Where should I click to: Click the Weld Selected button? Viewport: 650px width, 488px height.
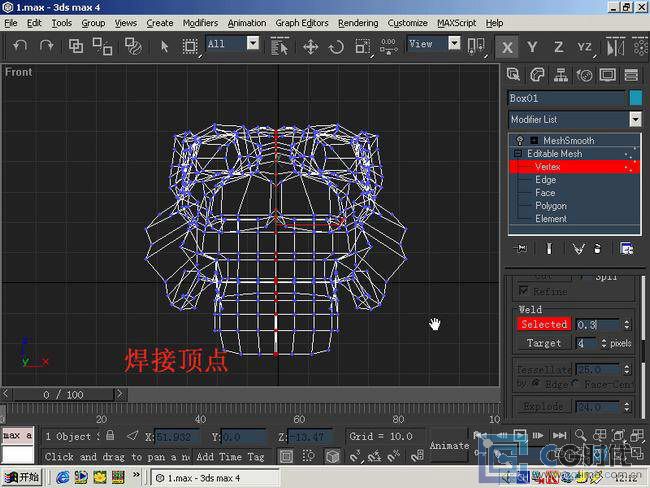point(544,324)
